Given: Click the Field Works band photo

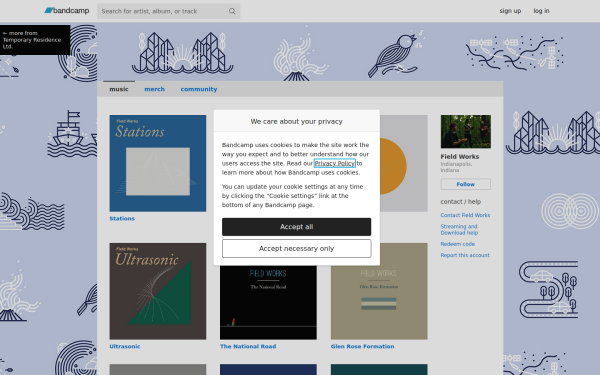Looking at the screenshot, I should (466, 132).
